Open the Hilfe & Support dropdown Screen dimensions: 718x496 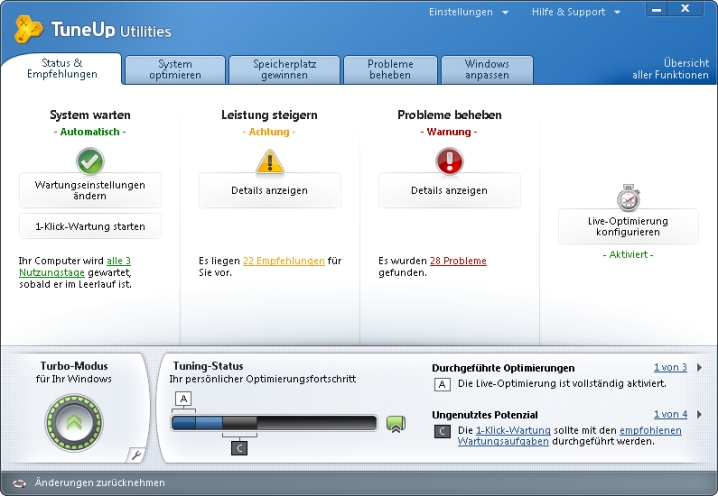coord(575,12)
